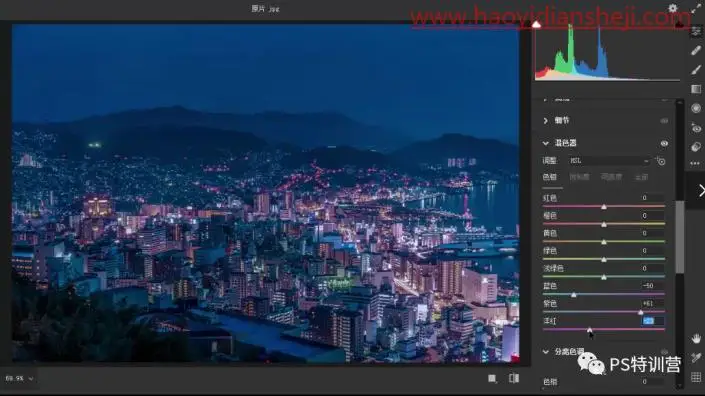Pick the targeted adjustment tool beside HSL
The height and width of the screenshot is (396, 705).
pyautogui.click(x=661, y=161)
